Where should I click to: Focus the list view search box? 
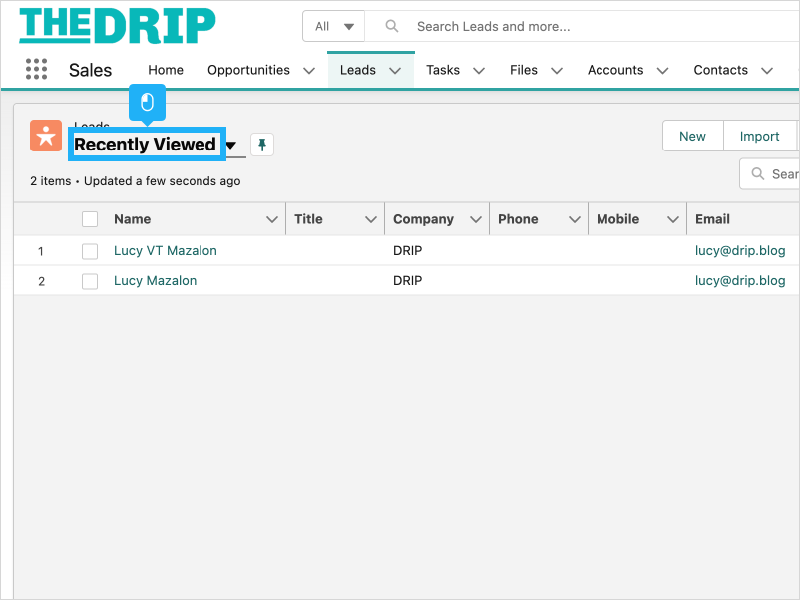pyautogui.click(x=770, y=174)
